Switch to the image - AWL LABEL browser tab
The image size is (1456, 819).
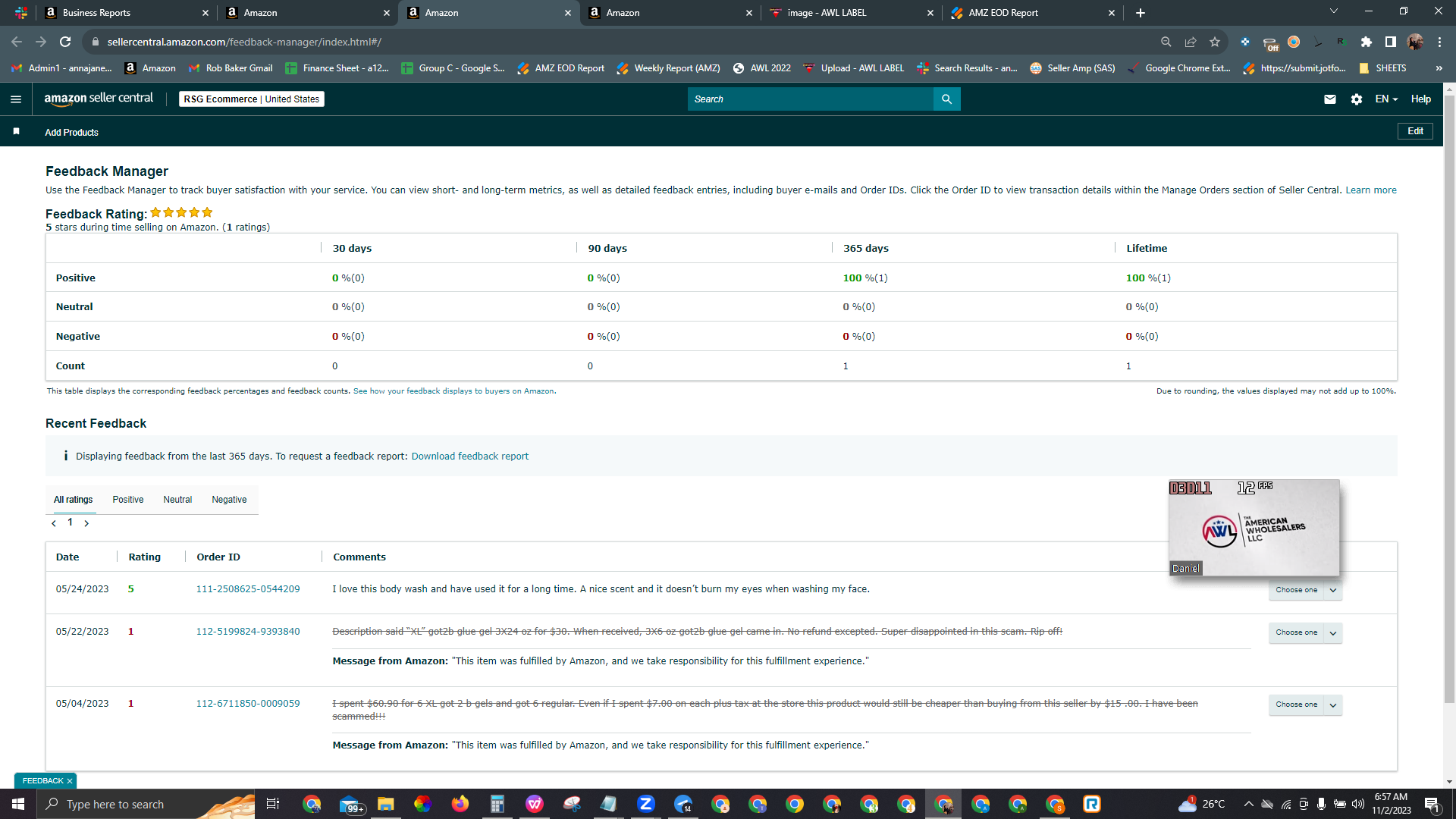click(x=852, y=13)
